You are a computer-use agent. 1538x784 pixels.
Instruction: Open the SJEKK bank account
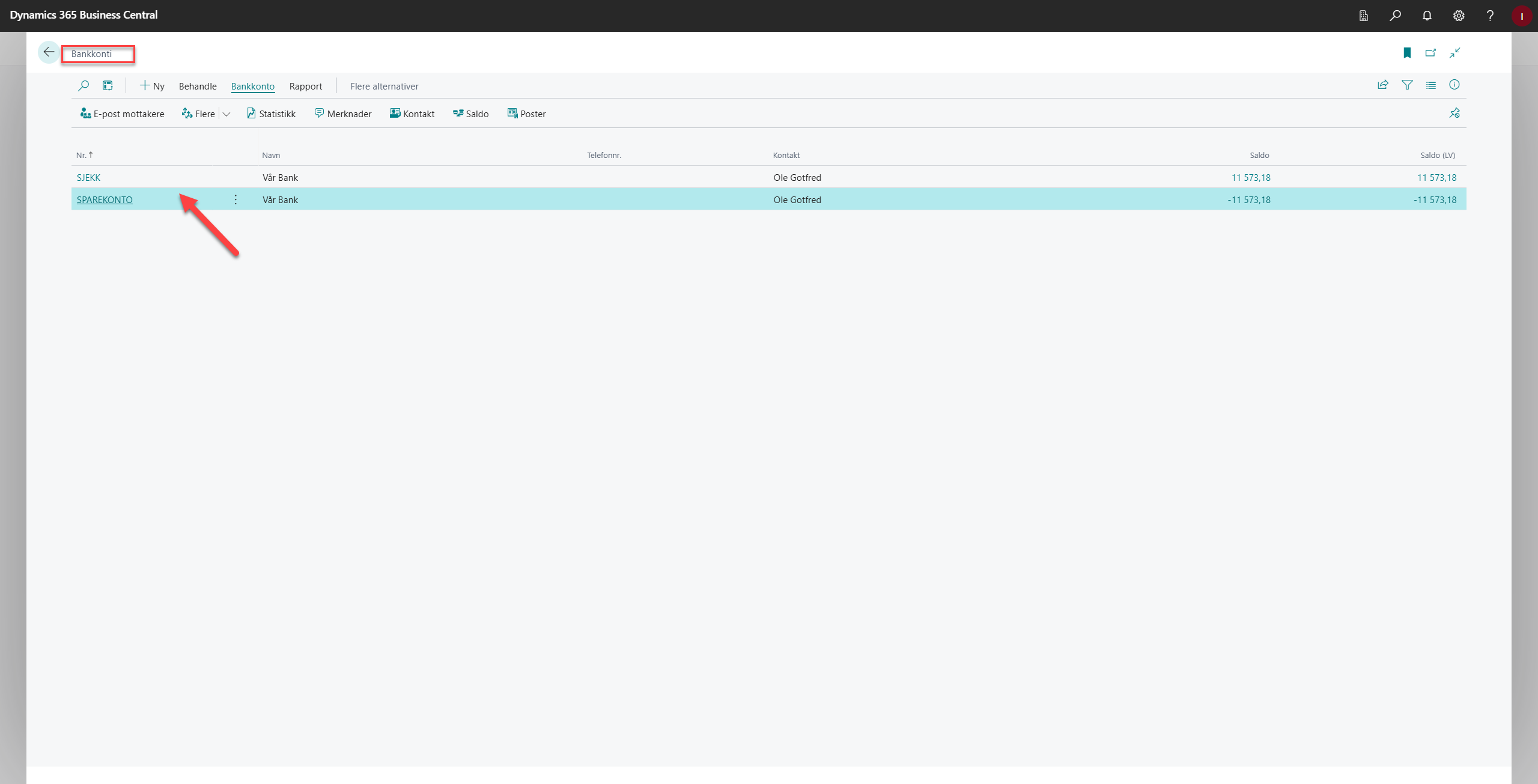click(x=88, y=177)
